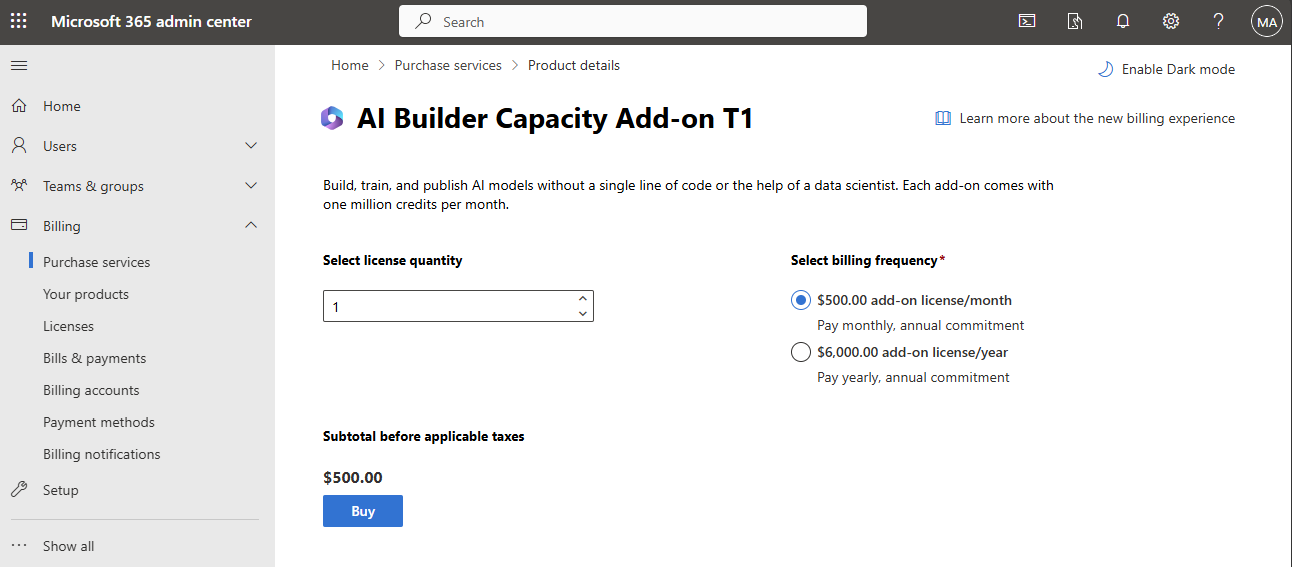Image resolution: width=1292 pixels, height=567 pixels.
Task: Open the settings gear
Action: (x=1171, y=21)
